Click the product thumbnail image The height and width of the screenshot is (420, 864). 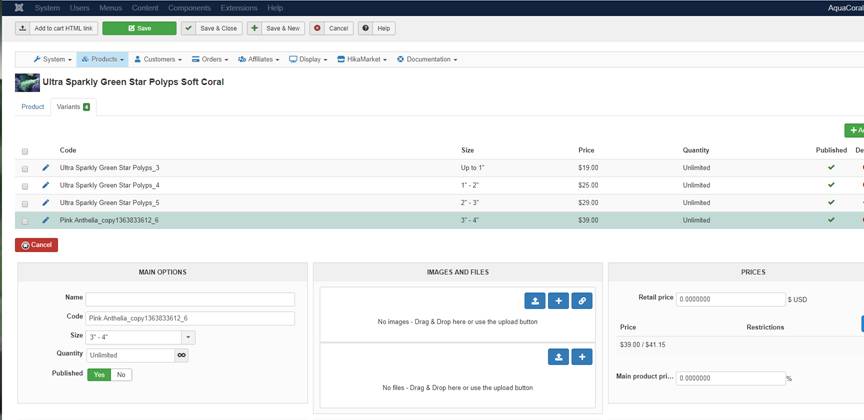pos(28,82)
